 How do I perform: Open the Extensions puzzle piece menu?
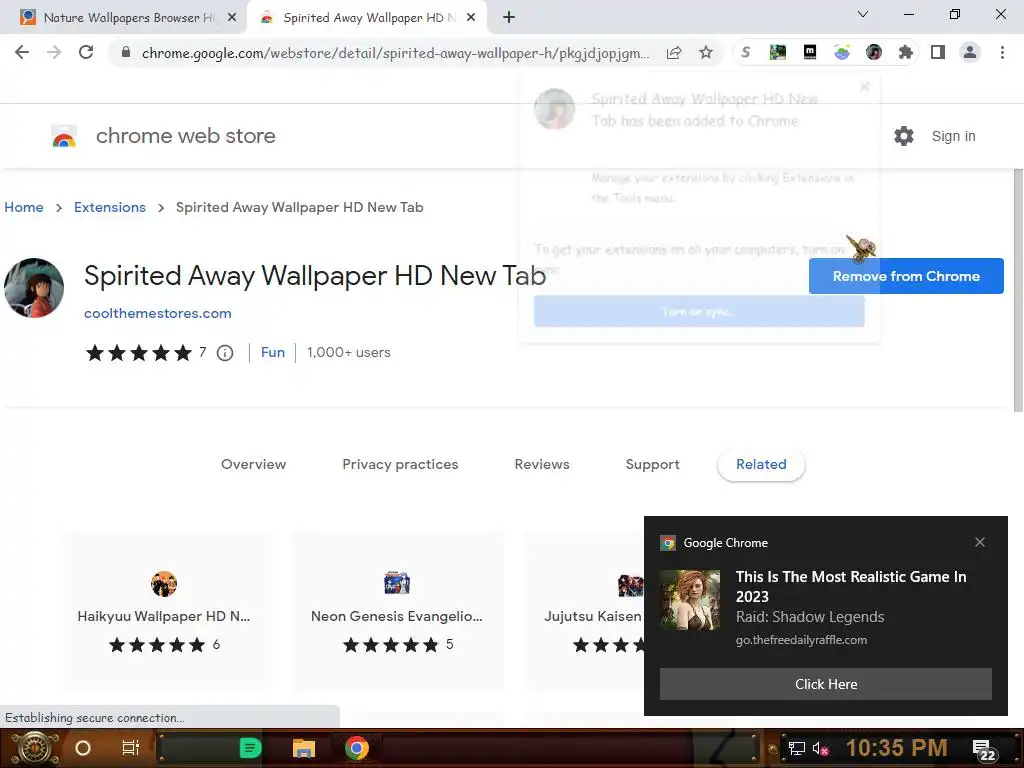(906, 52)
